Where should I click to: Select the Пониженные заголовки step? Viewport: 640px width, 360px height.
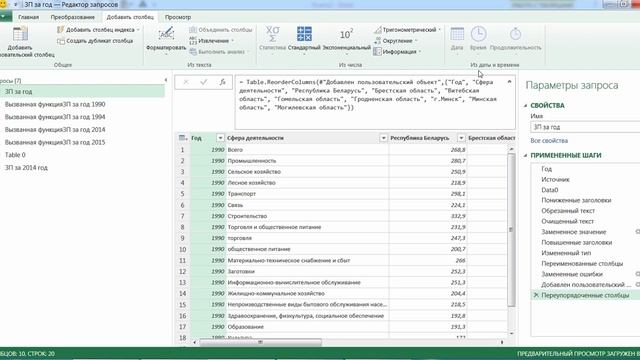click(576, 200)
